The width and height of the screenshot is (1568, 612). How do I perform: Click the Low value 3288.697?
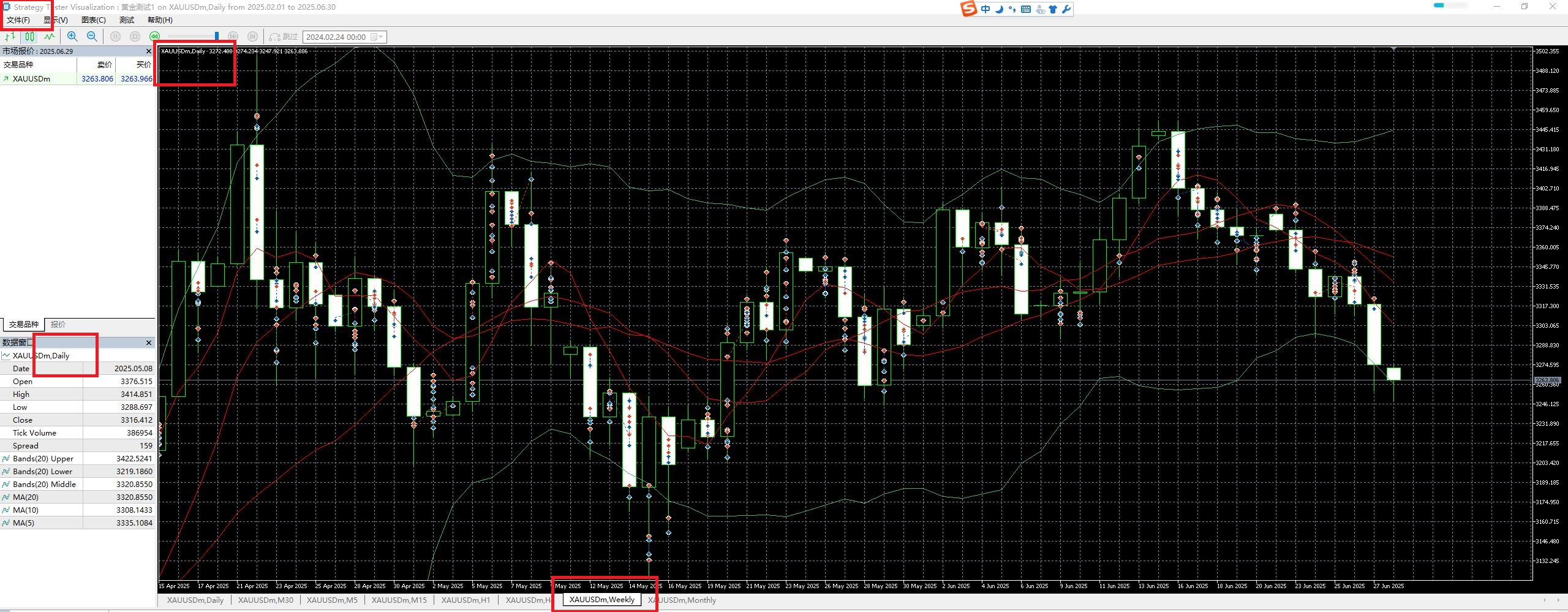[x=137, y=407]
